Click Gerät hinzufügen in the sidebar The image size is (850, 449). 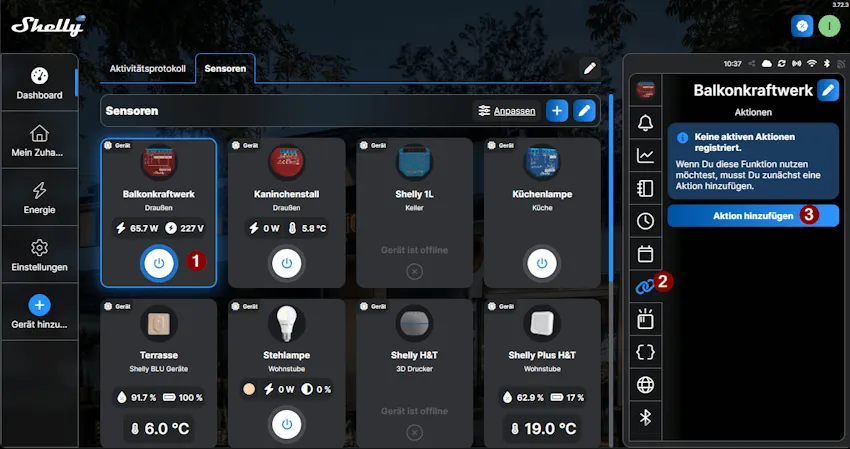tap(39, 313)
